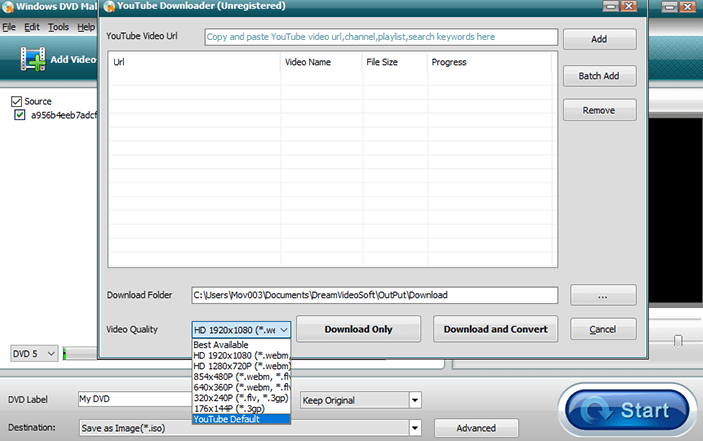The width and height of the screenshot is (703, 441).
Task: Click the YouTube Video Url input field
Action: point(382,37)
